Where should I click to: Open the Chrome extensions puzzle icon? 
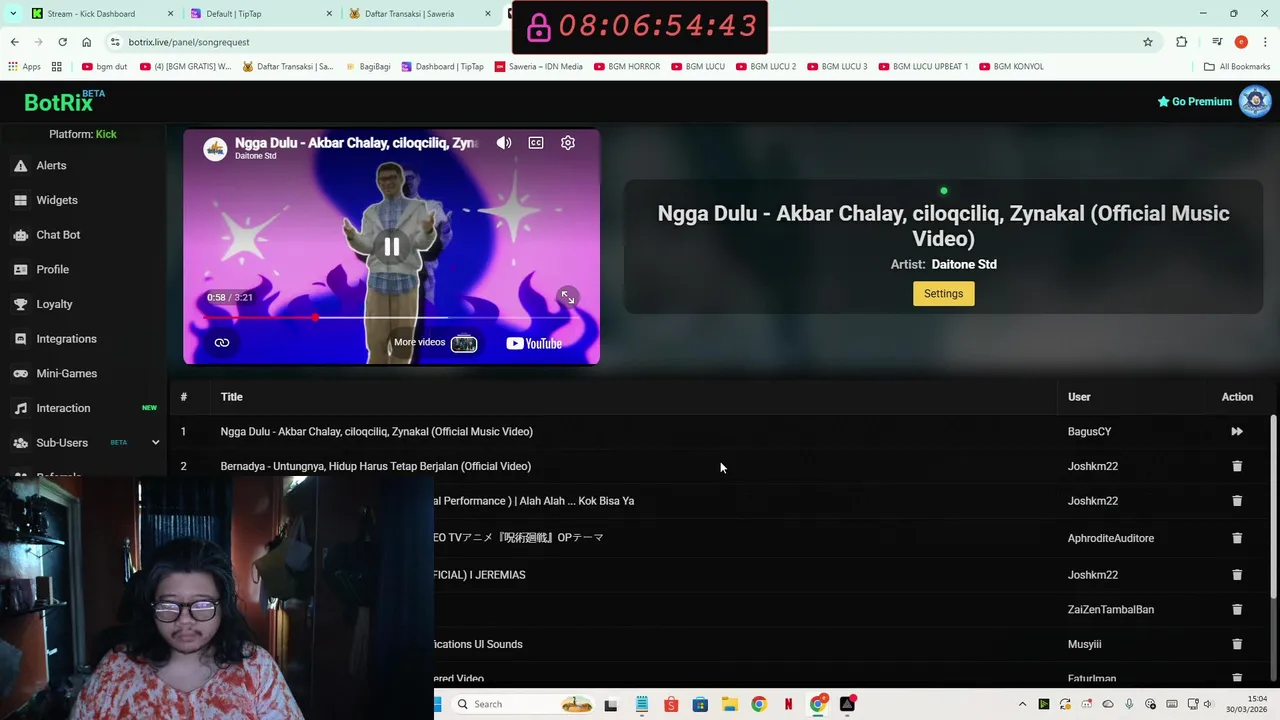(1182, 42)
